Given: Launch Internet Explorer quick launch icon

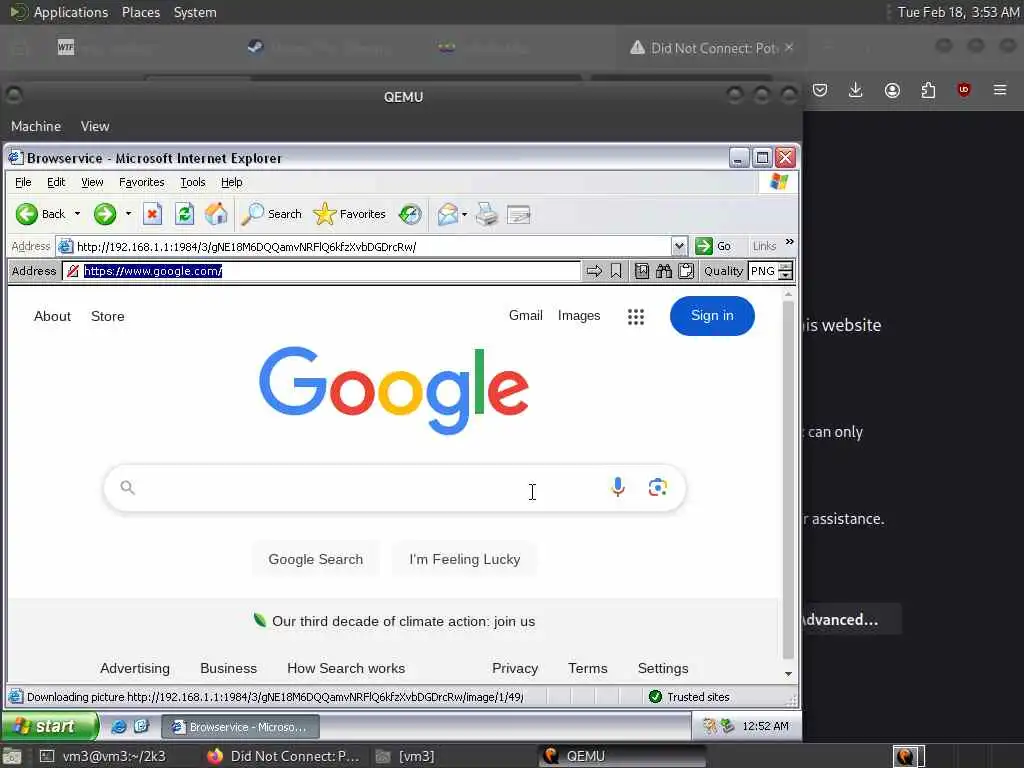Looking at the screenshot, I should pos(119,726).
